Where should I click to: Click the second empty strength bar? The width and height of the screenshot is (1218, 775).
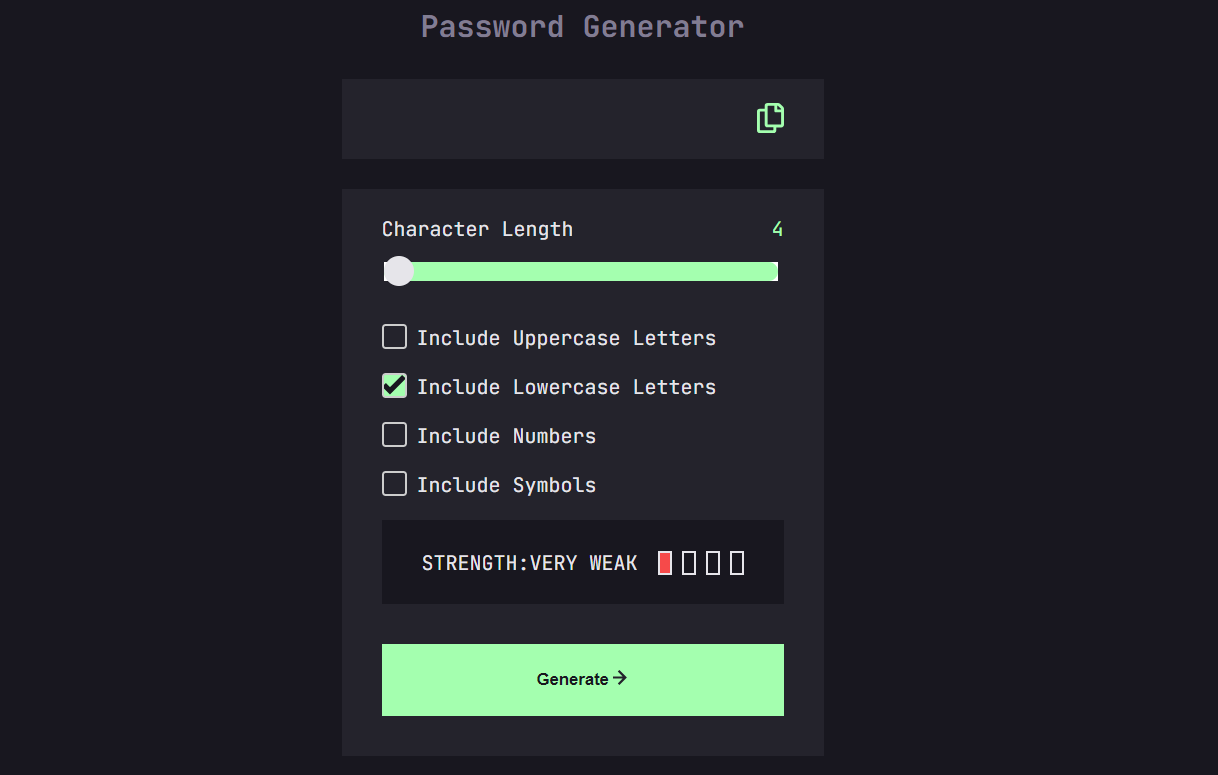click(x=688, y=562)
